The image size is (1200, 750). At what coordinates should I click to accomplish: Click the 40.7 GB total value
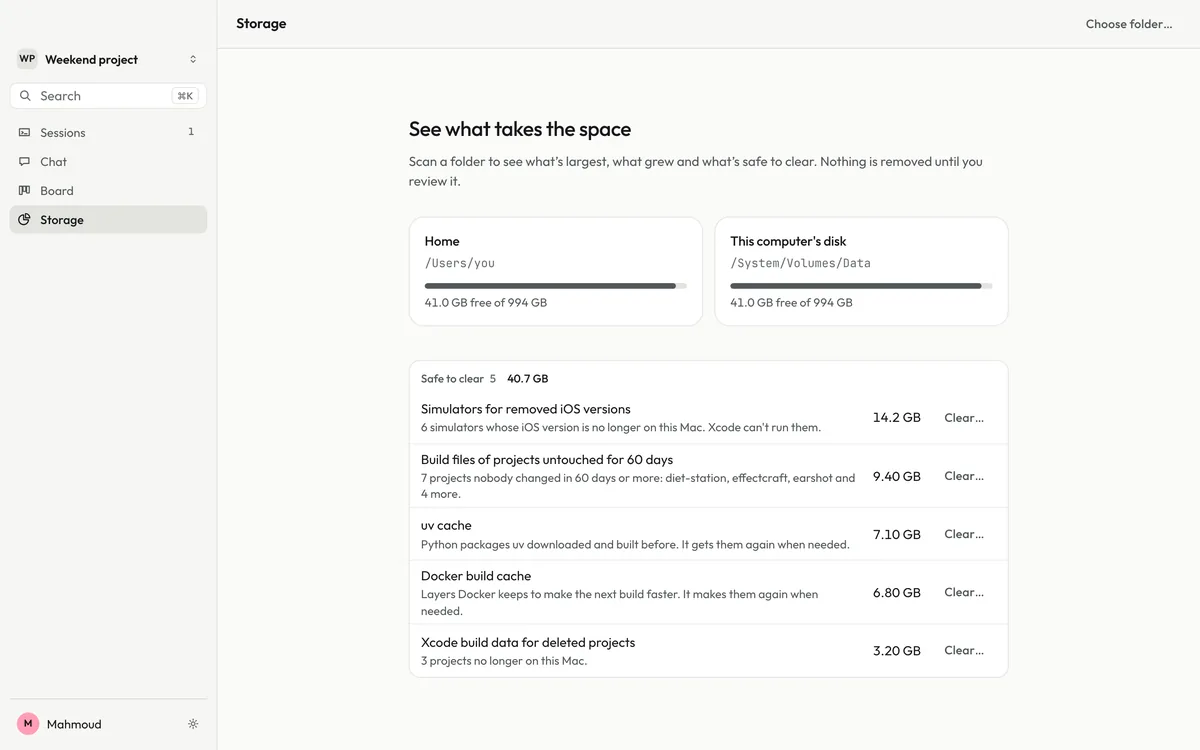pos(528,379)
